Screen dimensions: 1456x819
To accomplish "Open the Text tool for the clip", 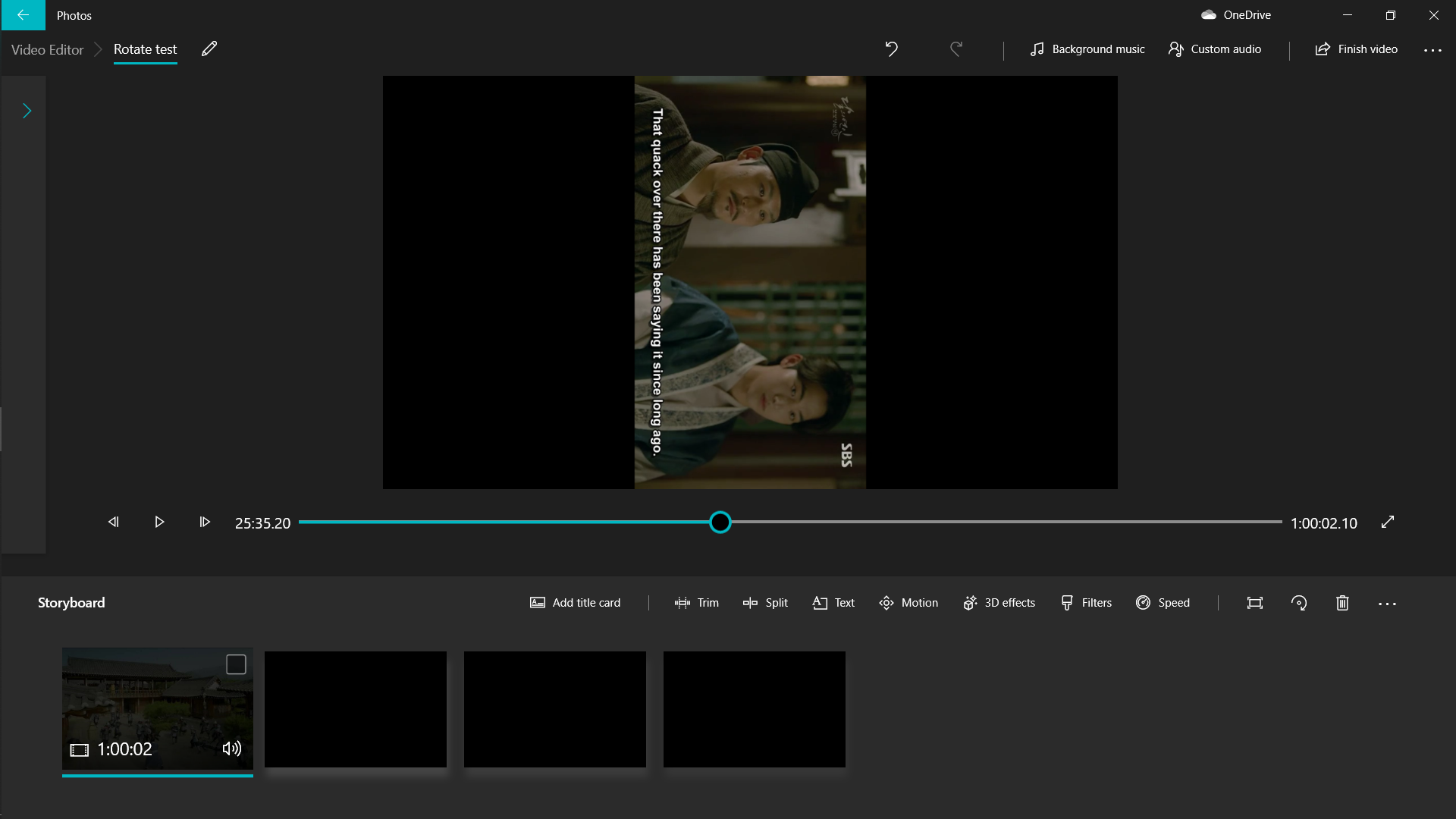I will click(x=833, y=602).
